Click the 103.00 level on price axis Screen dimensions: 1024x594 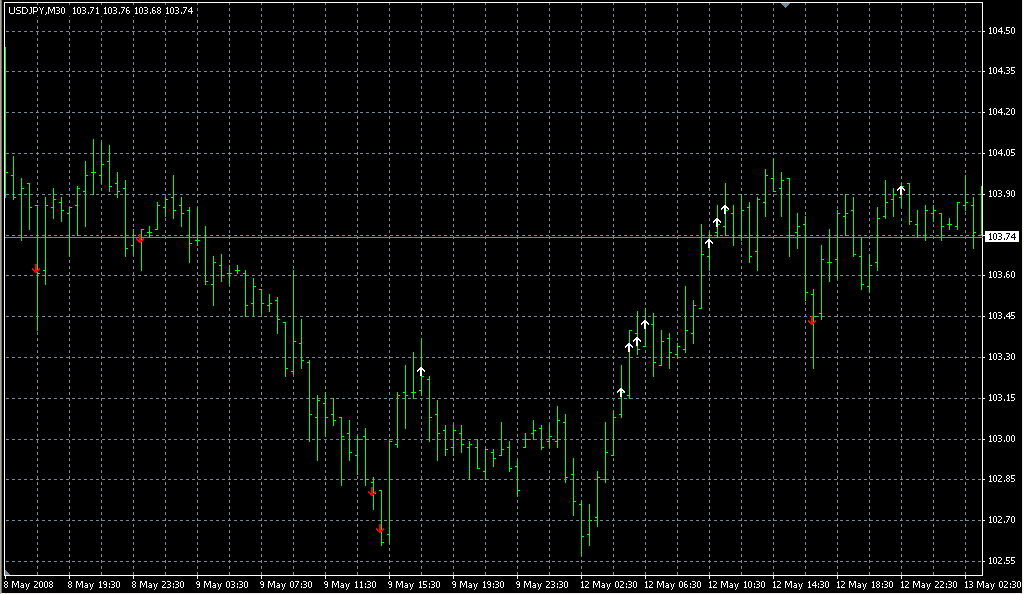click(x=1001, y=438)
